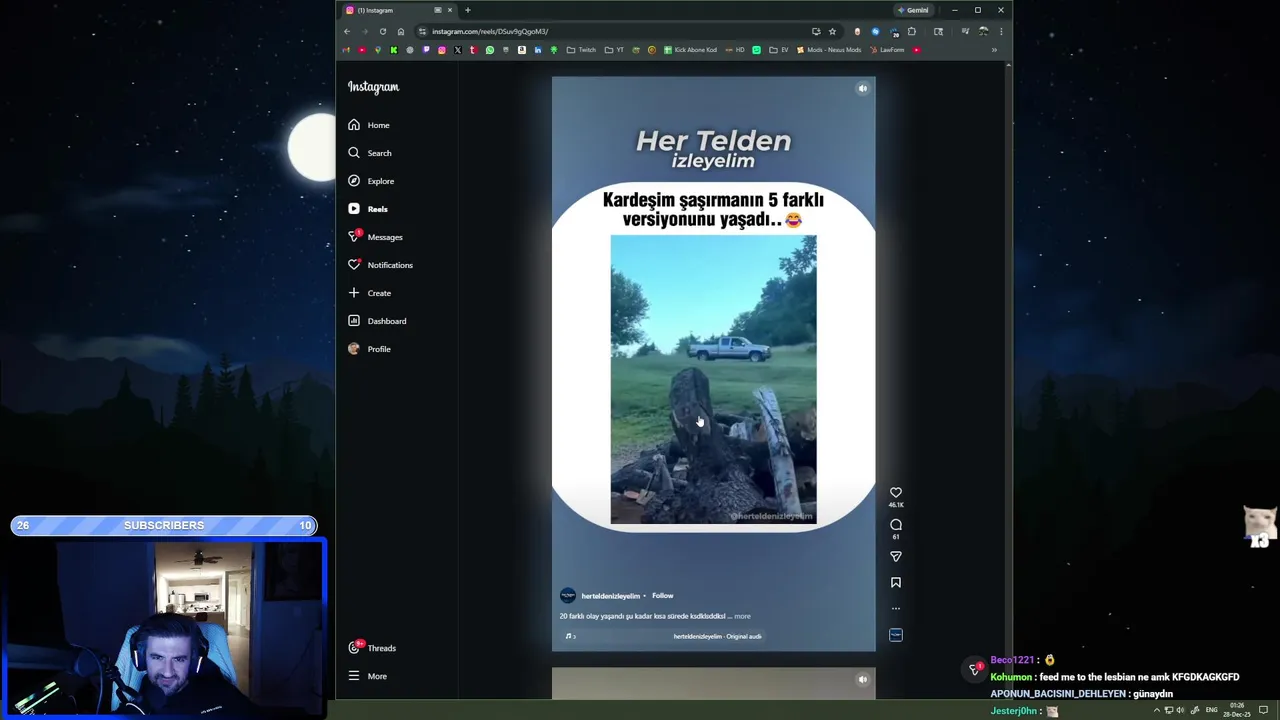Expand the caption with more
1280x720 pixels.
click(x=742, y=616)
